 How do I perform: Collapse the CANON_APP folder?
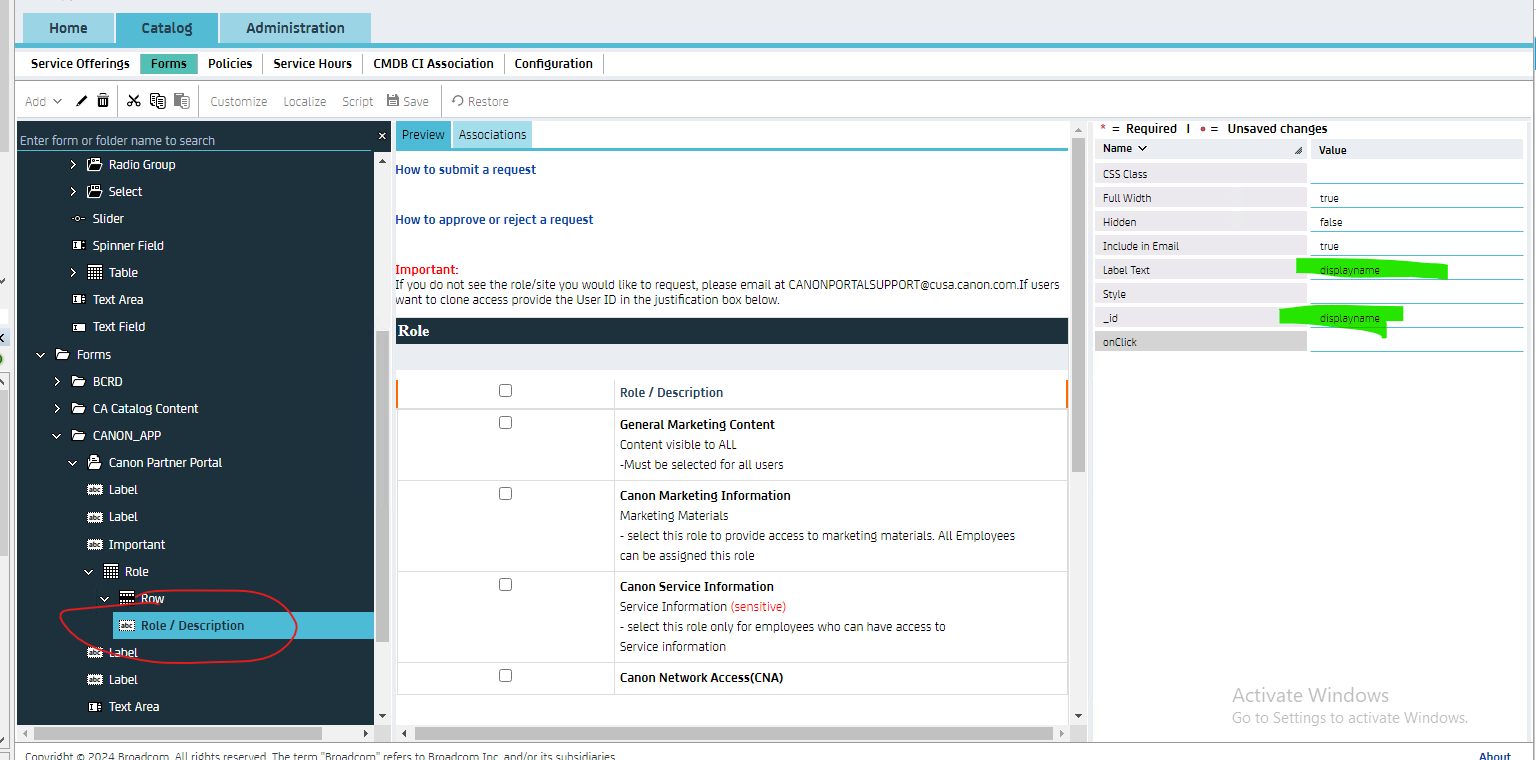pos(57,436)
